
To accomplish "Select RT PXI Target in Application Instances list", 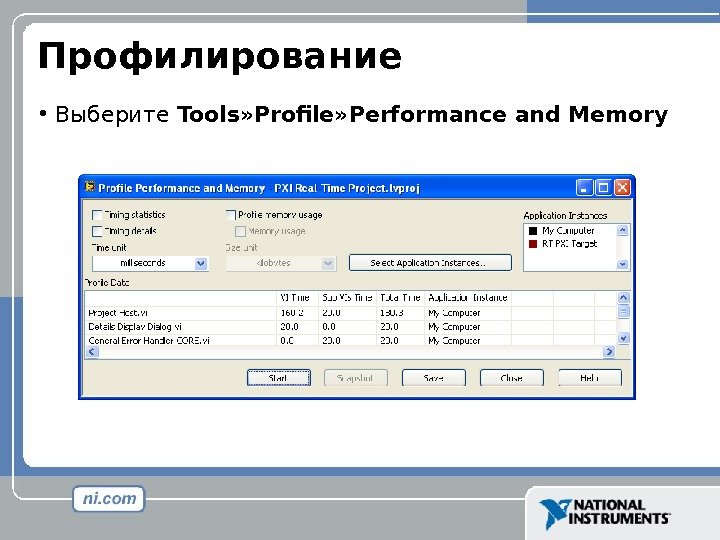I will [569, 244].
